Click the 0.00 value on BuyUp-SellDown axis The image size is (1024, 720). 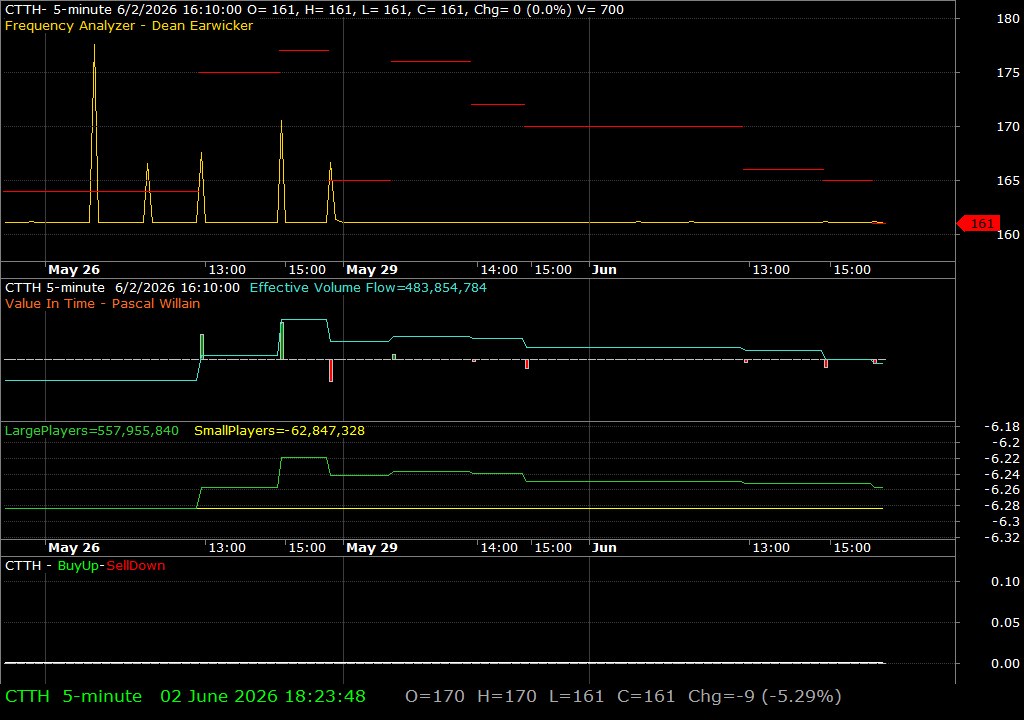1005,664
